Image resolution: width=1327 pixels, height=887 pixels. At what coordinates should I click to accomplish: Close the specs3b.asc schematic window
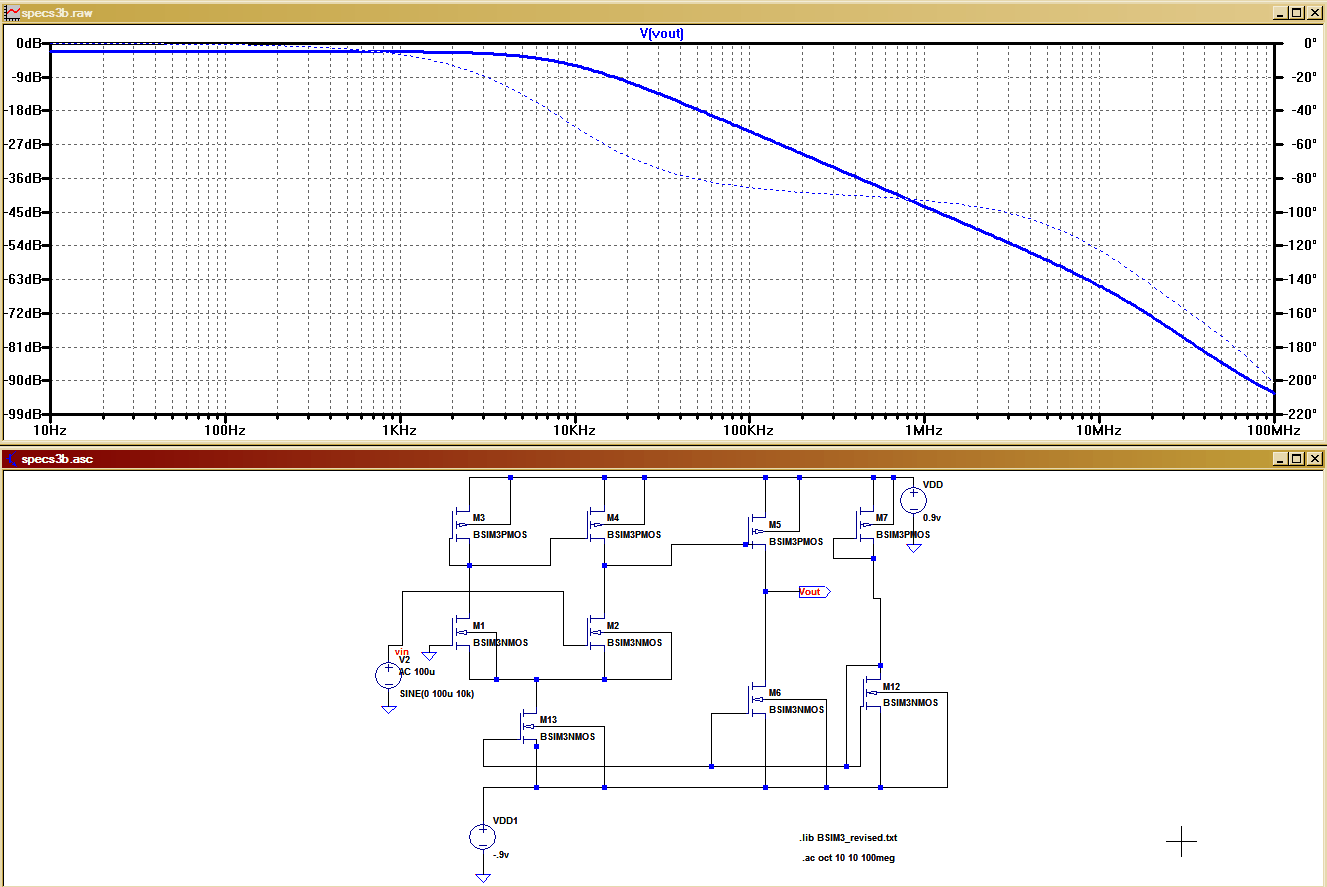[x=1315, y=459]
